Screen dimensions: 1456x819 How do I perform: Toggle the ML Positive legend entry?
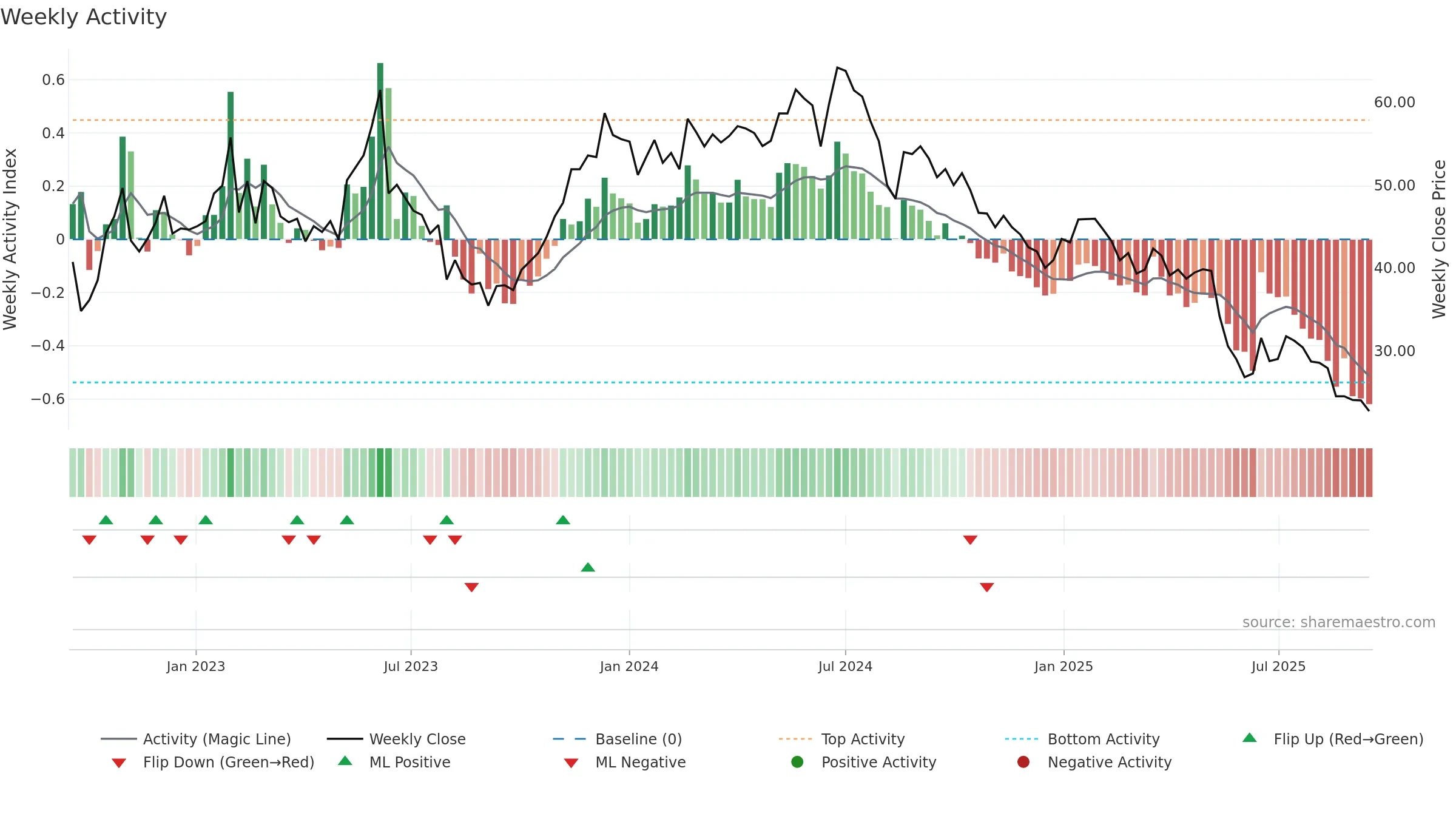(394, 762)
